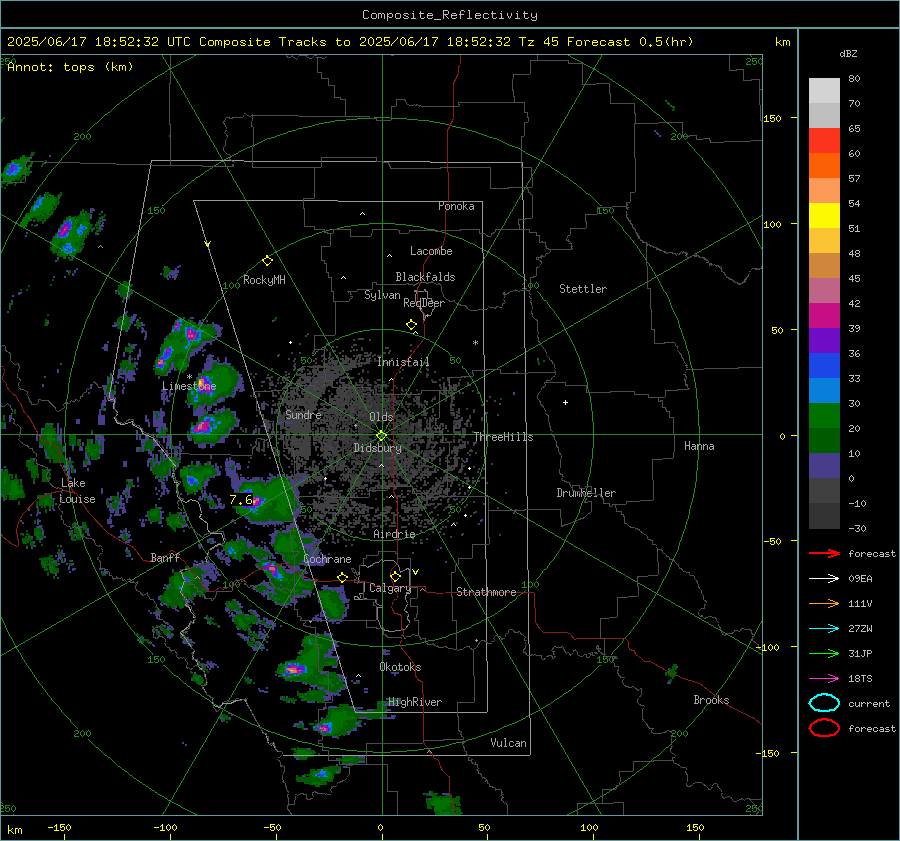This screenshot has width=900, height=841.
Task: Click the Okotoks town label
Action: (400, 667)
